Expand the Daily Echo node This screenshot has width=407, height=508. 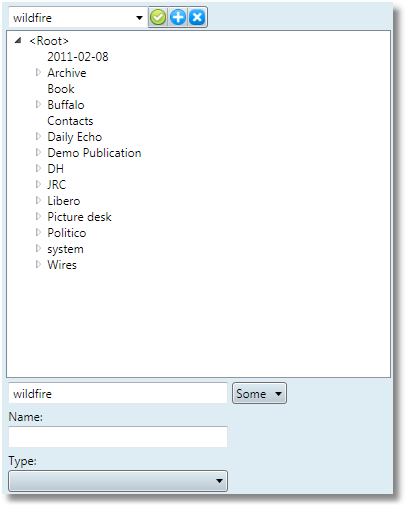(38, 136)
